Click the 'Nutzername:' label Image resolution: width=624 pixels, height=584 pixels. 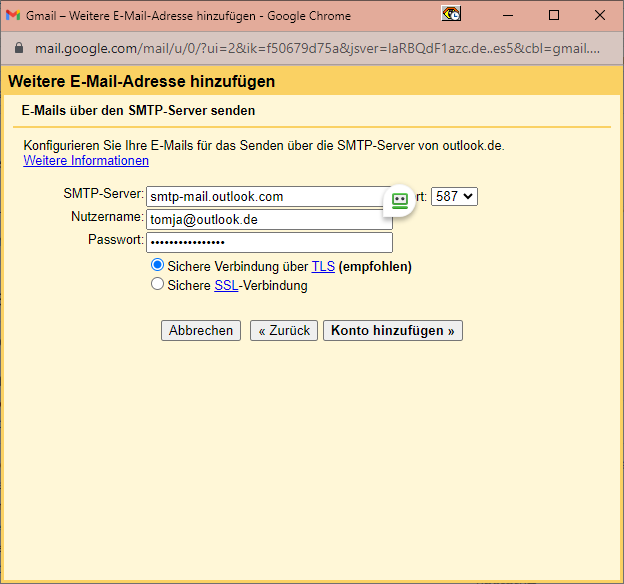[x=107, y=217]
